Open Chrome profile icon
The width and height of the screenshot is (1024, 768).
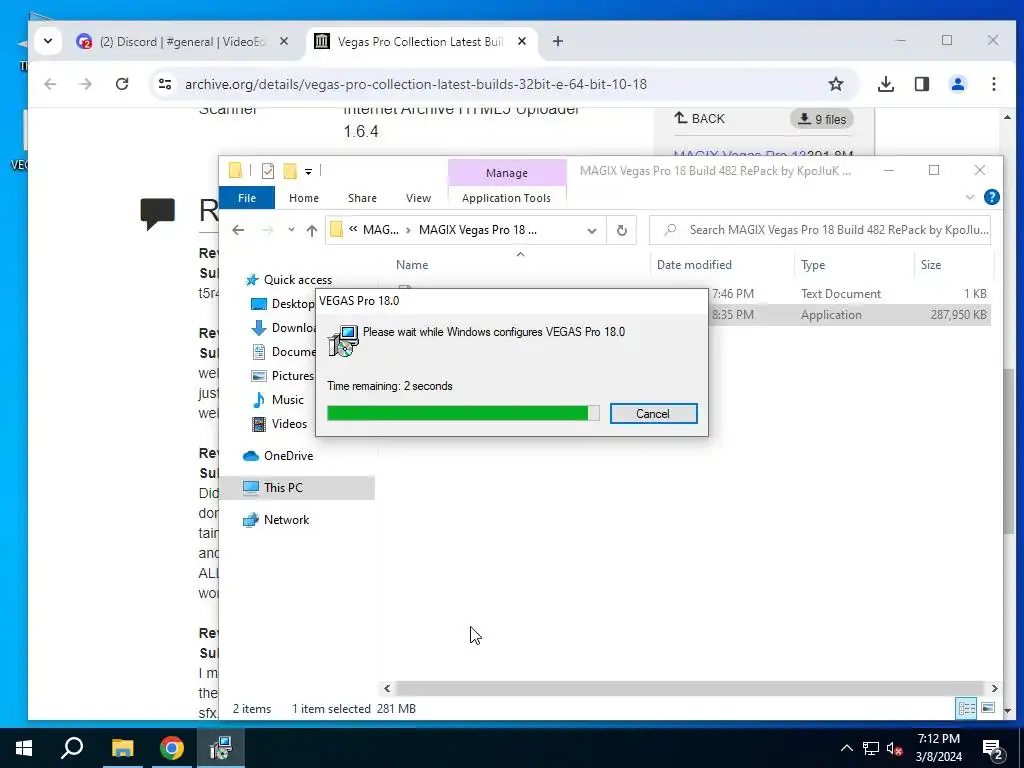click(x=957, y=84)
